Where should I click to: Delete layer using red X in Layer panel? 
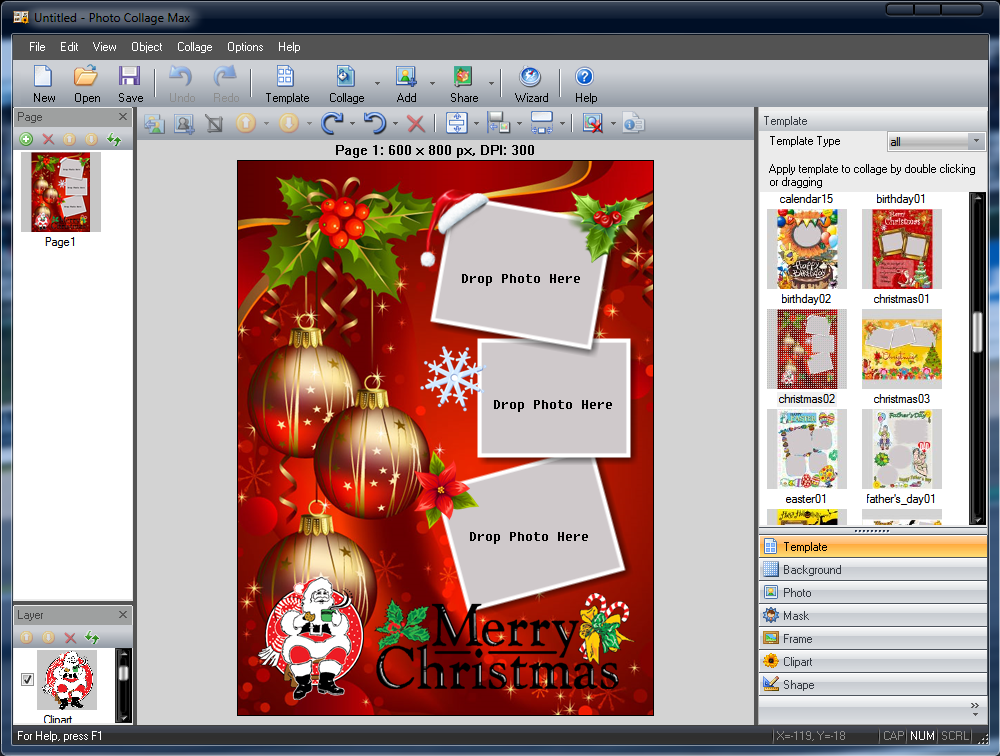70,637
